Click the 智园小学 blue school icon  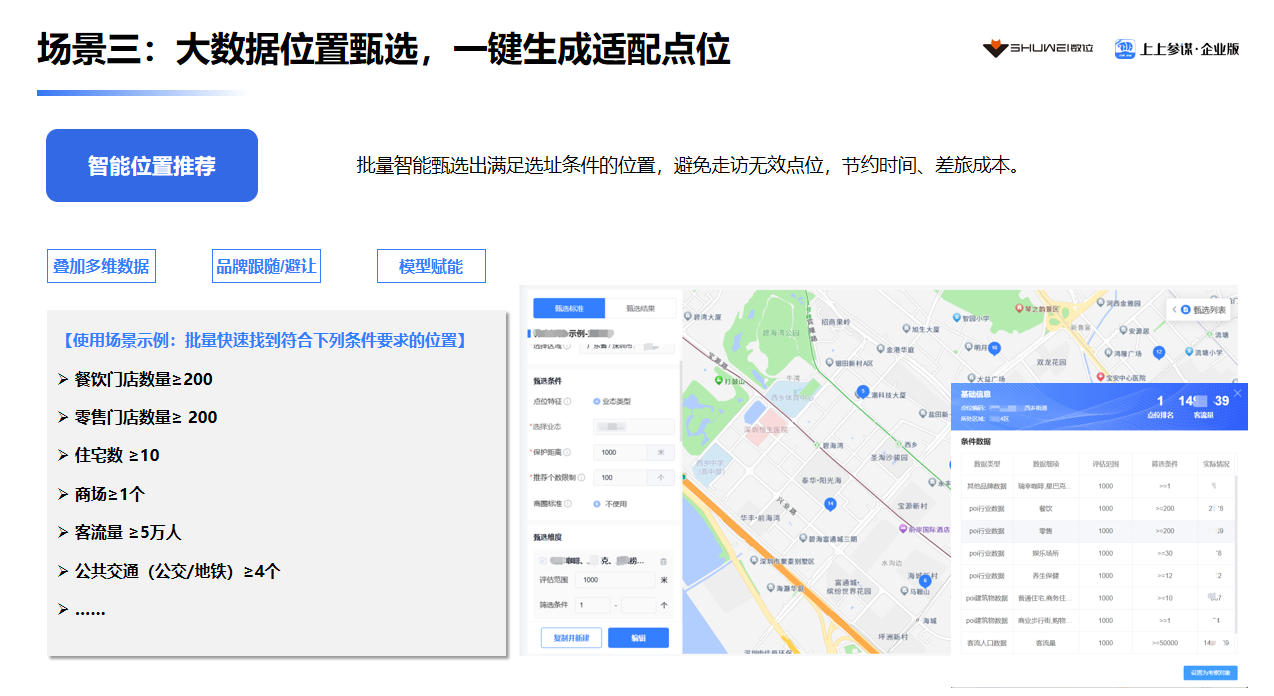[x=956, y=317]
